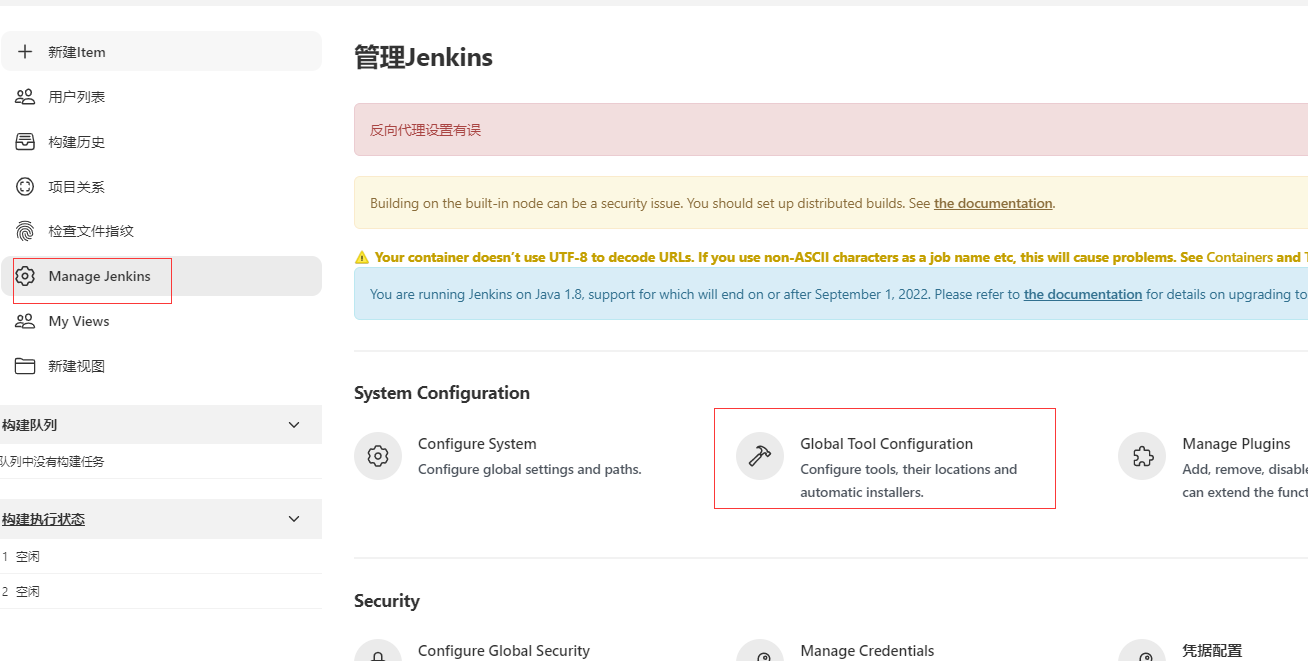This screenshot has width=1308, height=661.
Task: Click the hammer icon for Global Tool Configuration
Action: point(760,456)
